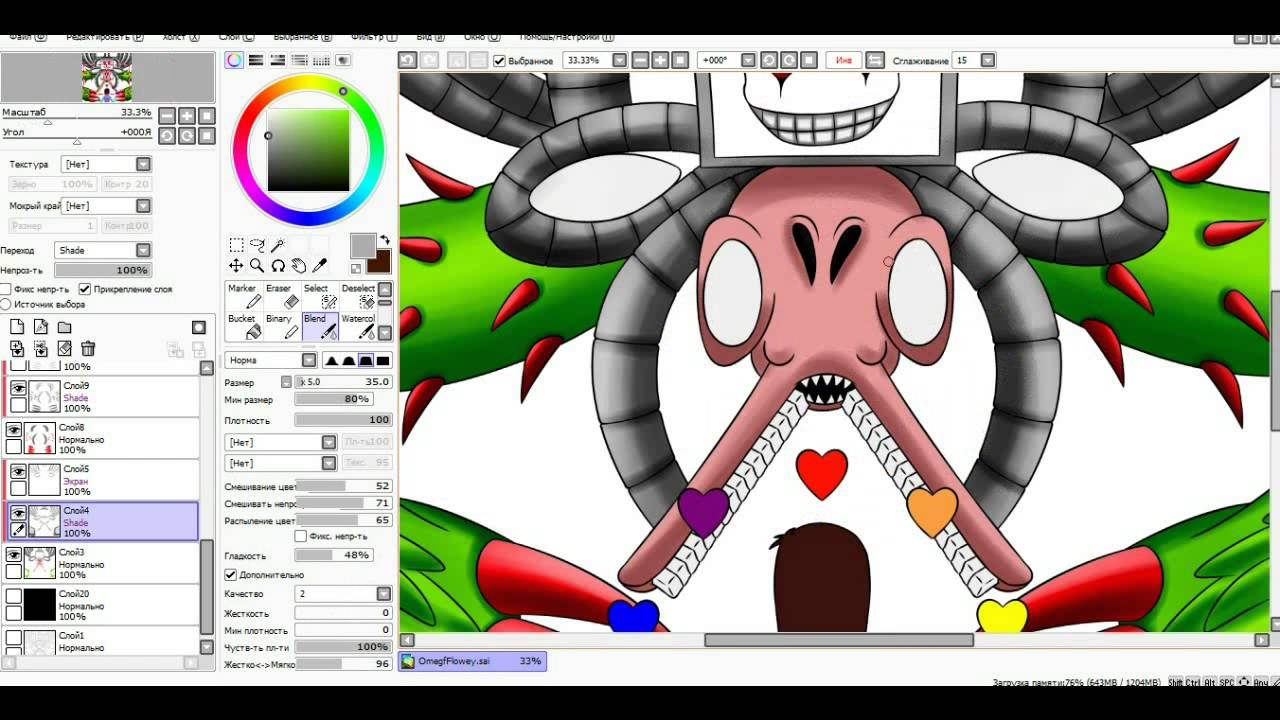
Task: Select the Источник выбора radio option
Action: pos(7,304)
